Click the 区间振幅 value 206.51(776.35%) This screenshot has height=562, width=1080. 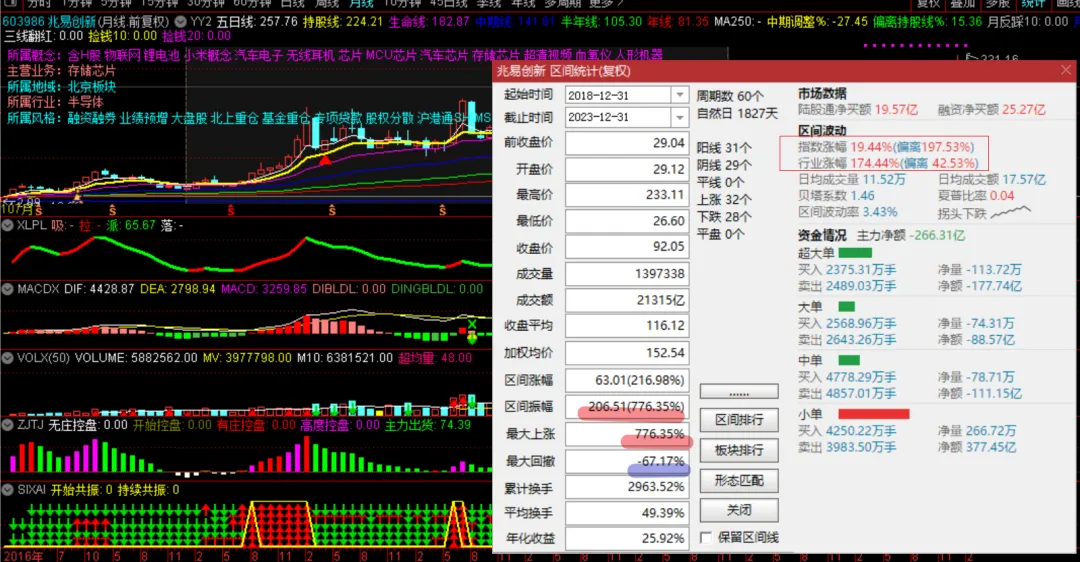pos(627,406)
